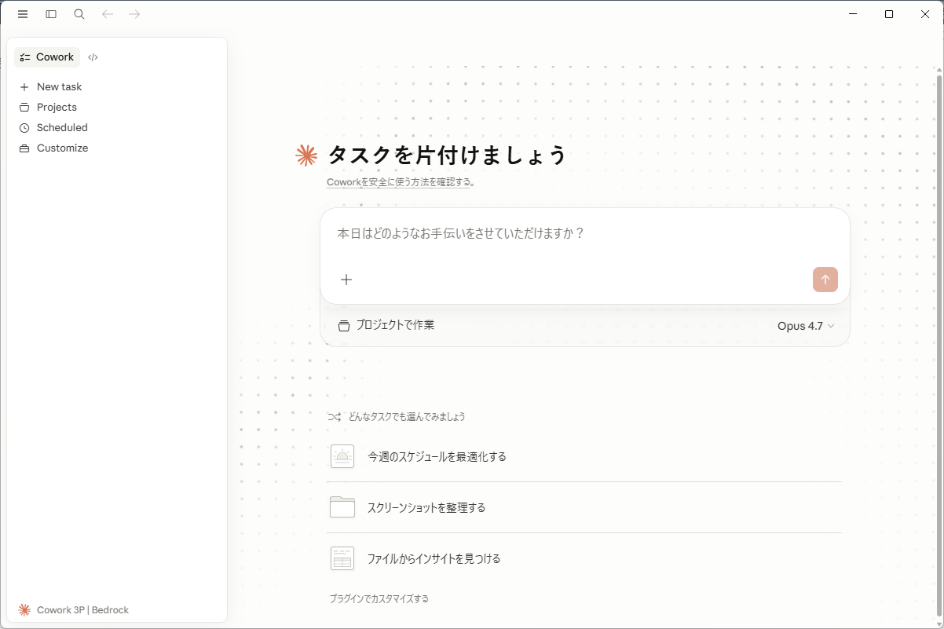This screenshot has height=629, width=944.
Task: Shuffle suggestions via どんなタスクでも選んでみましょう
Action: [x=396, y=417]
